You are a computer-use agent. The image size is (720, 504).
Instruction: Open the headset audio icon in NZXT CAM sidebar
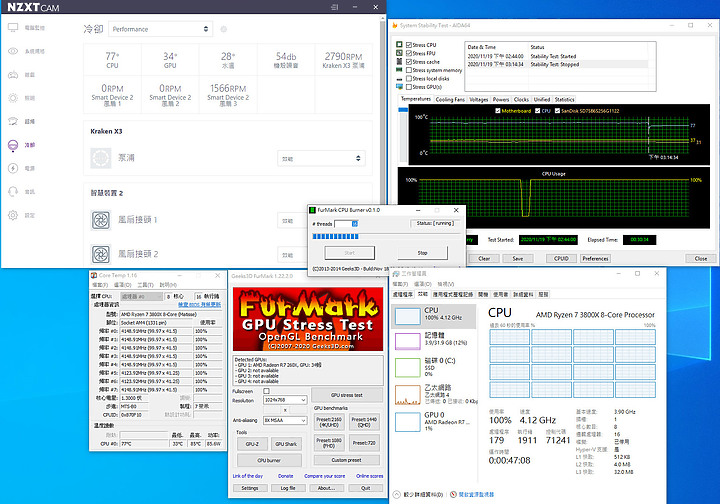coord(13,191)
